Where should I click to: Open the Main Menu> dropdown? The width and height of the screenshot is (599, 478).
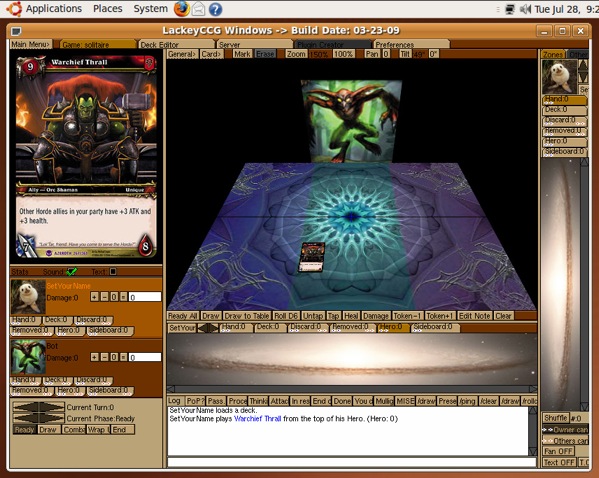30,44
